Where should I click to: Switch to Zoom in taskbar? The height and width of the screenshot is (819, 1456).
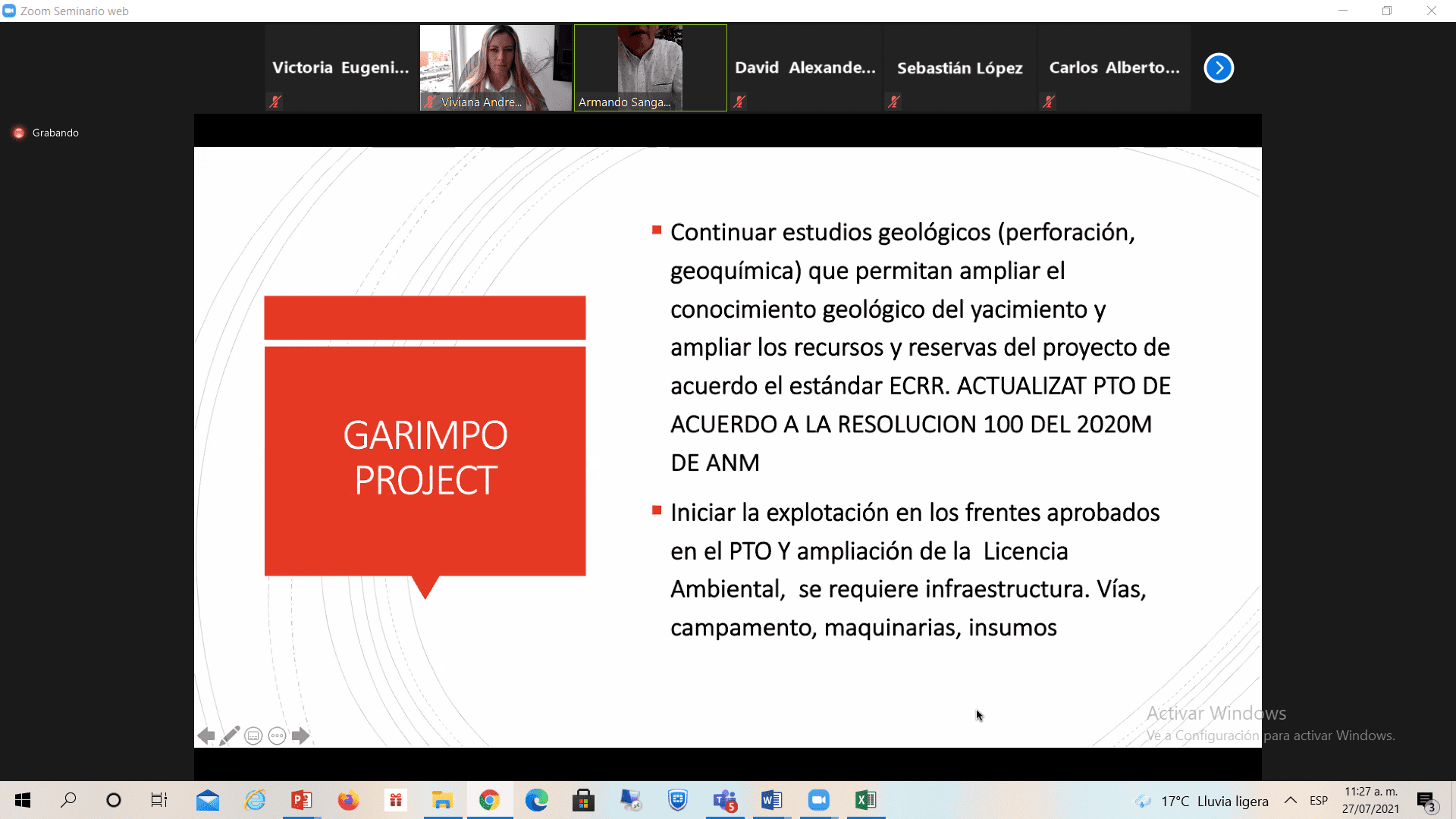[819, 800]
